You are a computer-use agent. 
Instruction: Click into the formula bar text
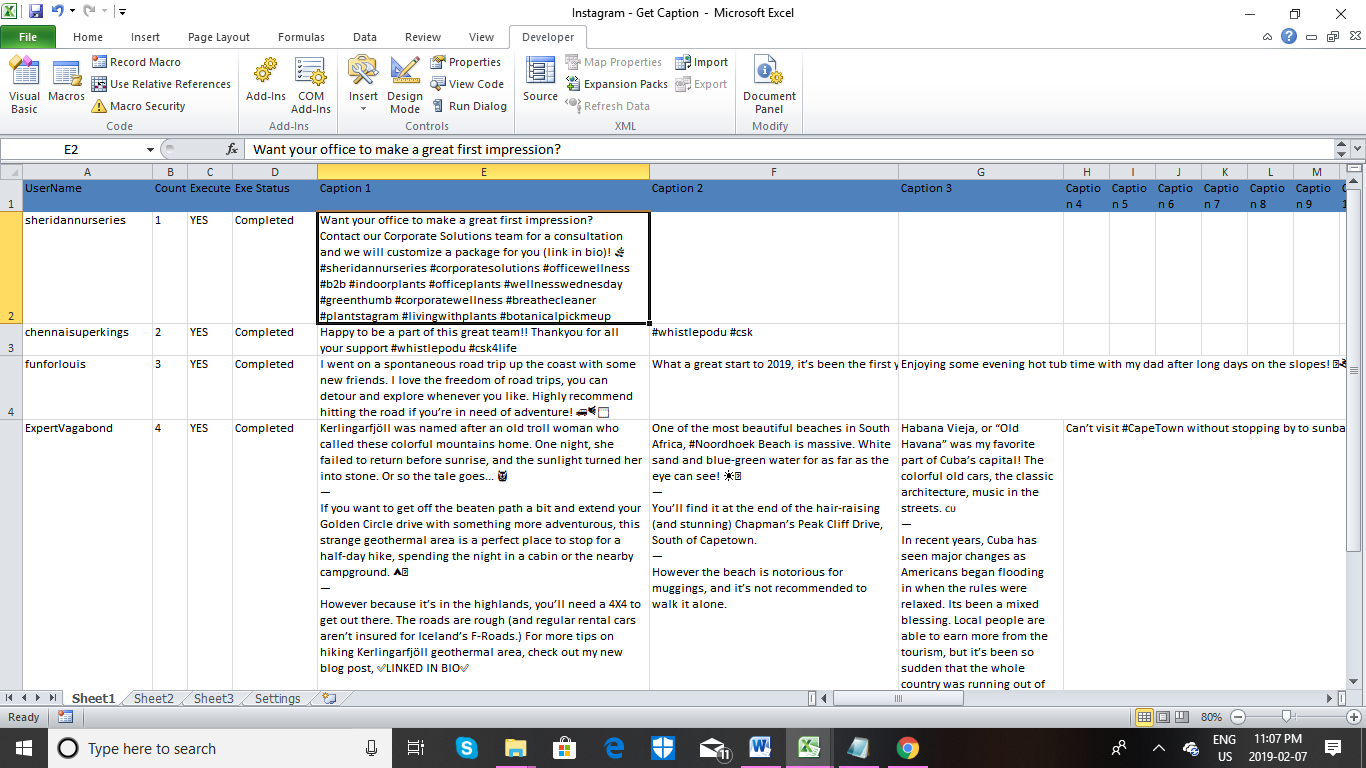pyautogui.click(x=790, y=149)
